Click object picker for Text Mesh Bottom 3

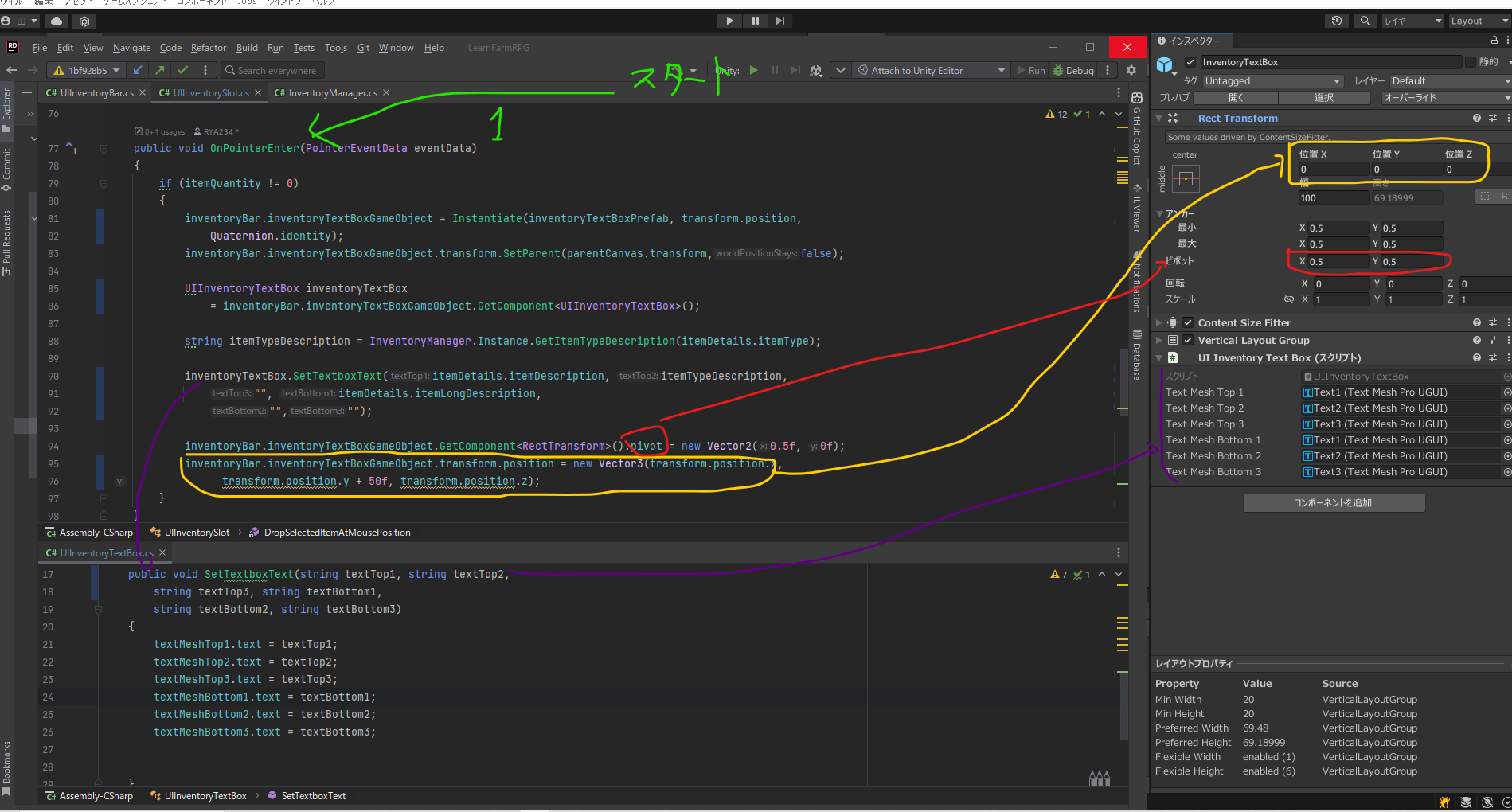[x=1507, y=472]
